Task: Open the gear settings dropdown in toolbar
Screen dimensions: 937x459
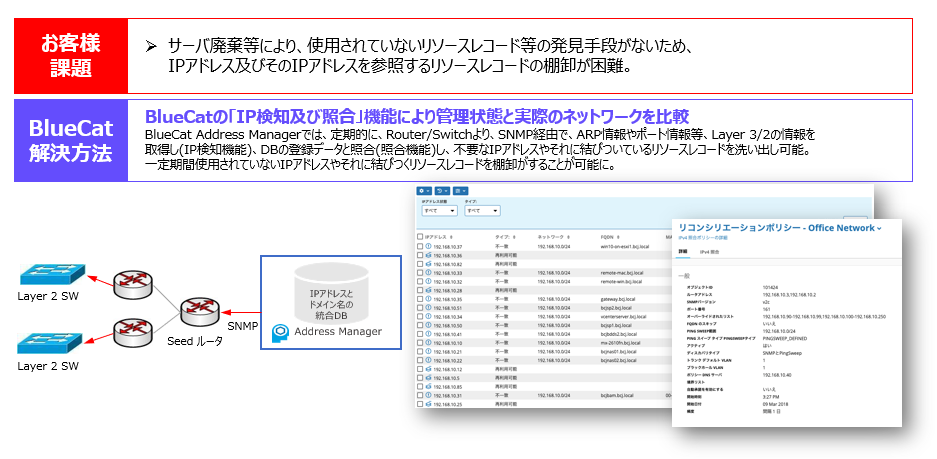Action: pos(425,190)
